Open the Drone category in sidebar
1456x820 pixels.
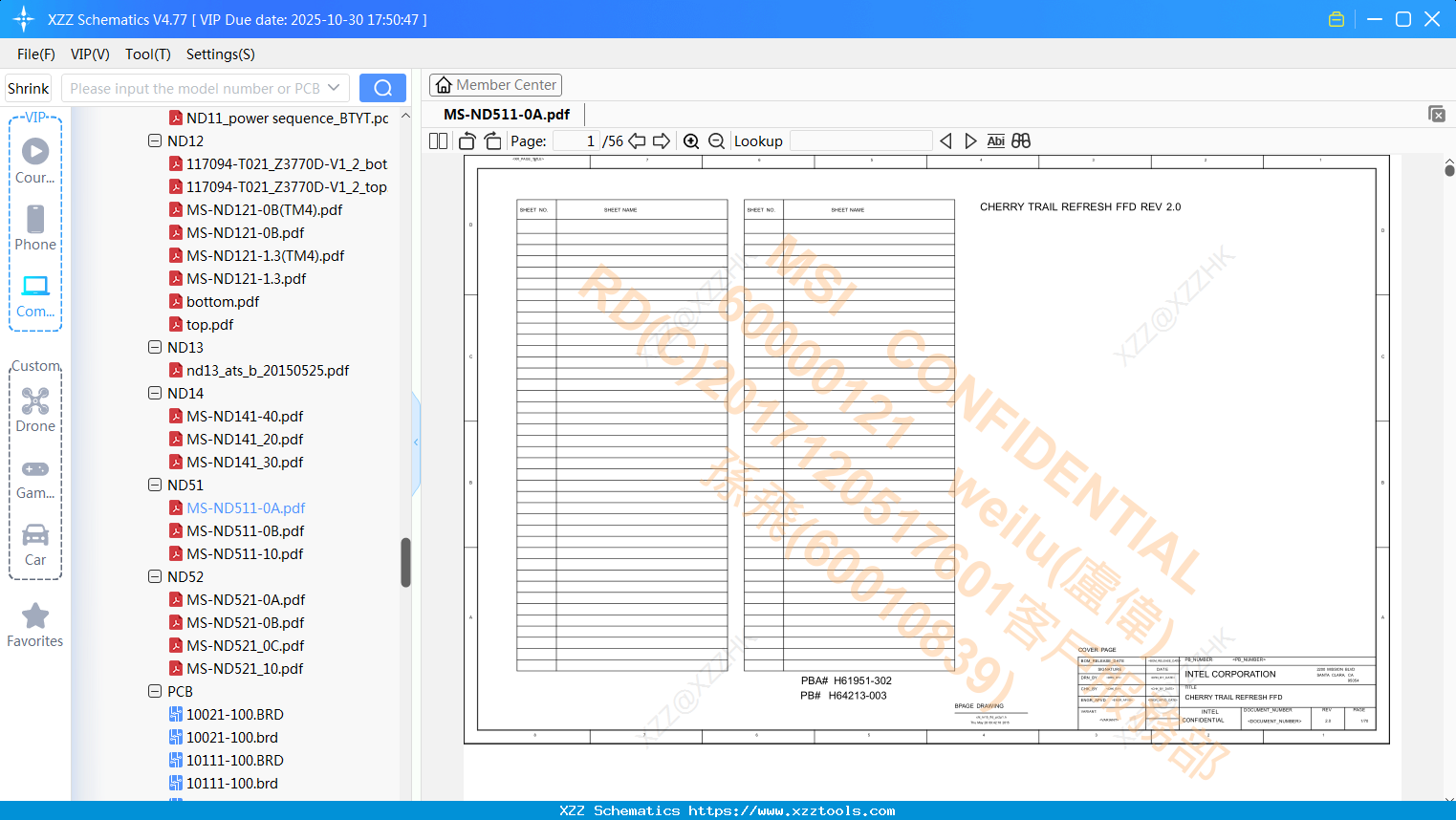(x=35, y=409)
